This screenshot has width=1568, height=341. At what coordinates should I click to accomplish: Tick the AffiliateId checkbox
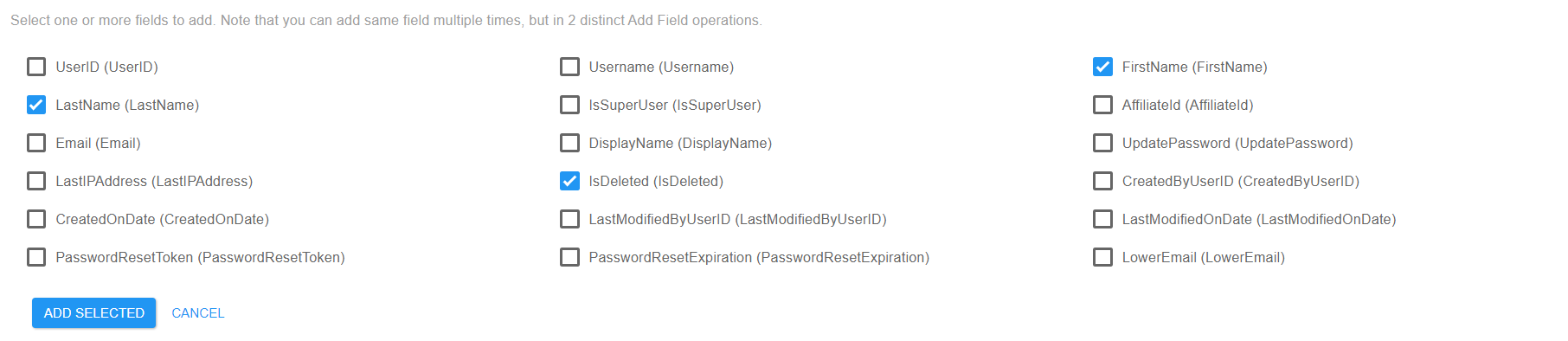1102,105
